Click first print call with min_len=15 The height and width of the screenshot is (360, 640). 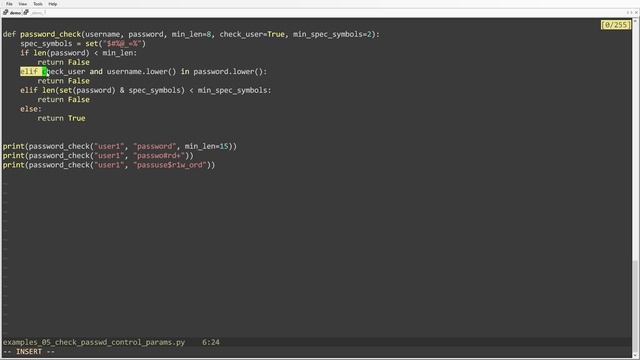(120, 146)
